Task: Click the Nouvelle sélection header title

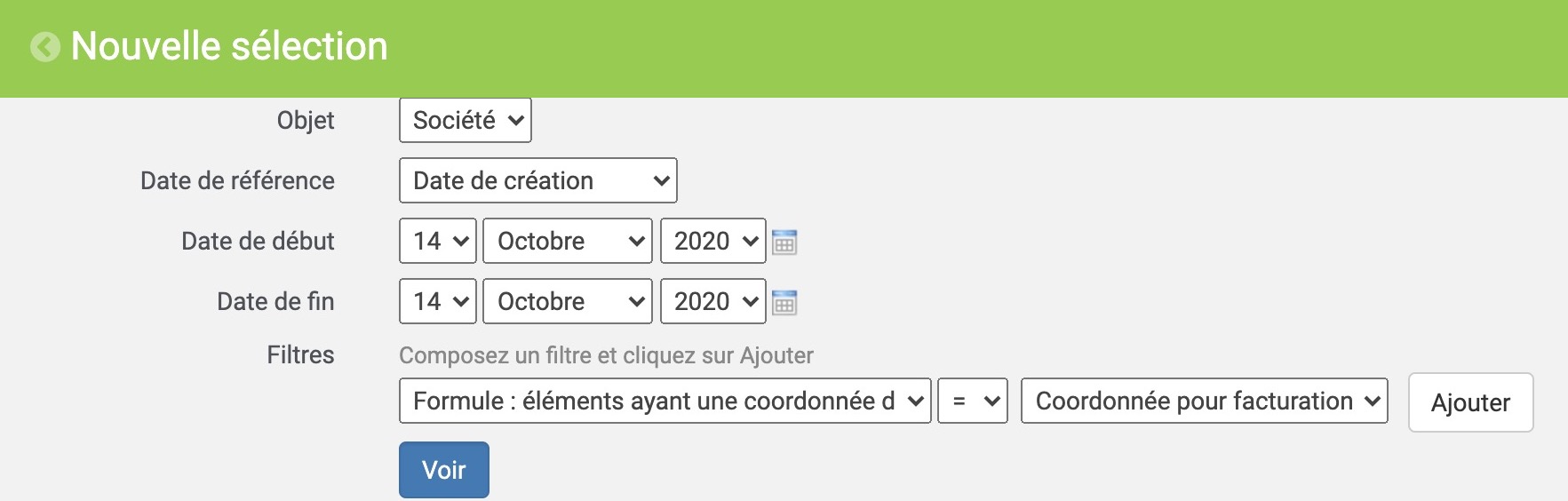Action: (229, 46)
